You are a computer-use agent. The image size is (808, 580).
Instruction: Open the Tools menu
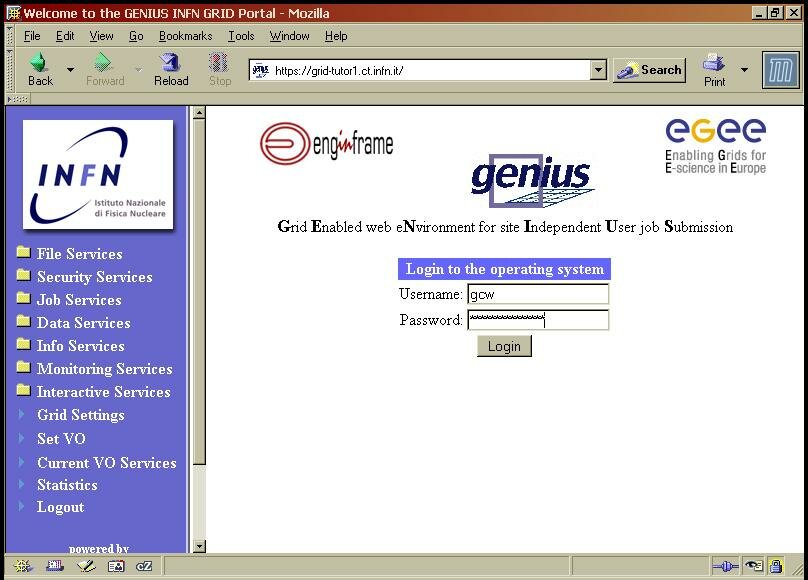(x=241, y=36)
